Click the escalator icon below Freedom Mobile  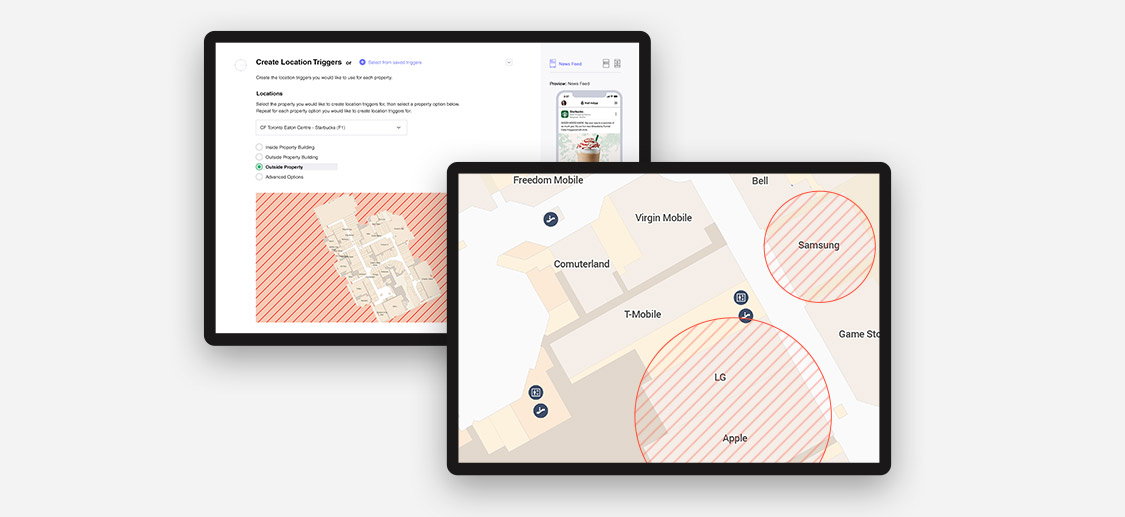pos(551,219)
